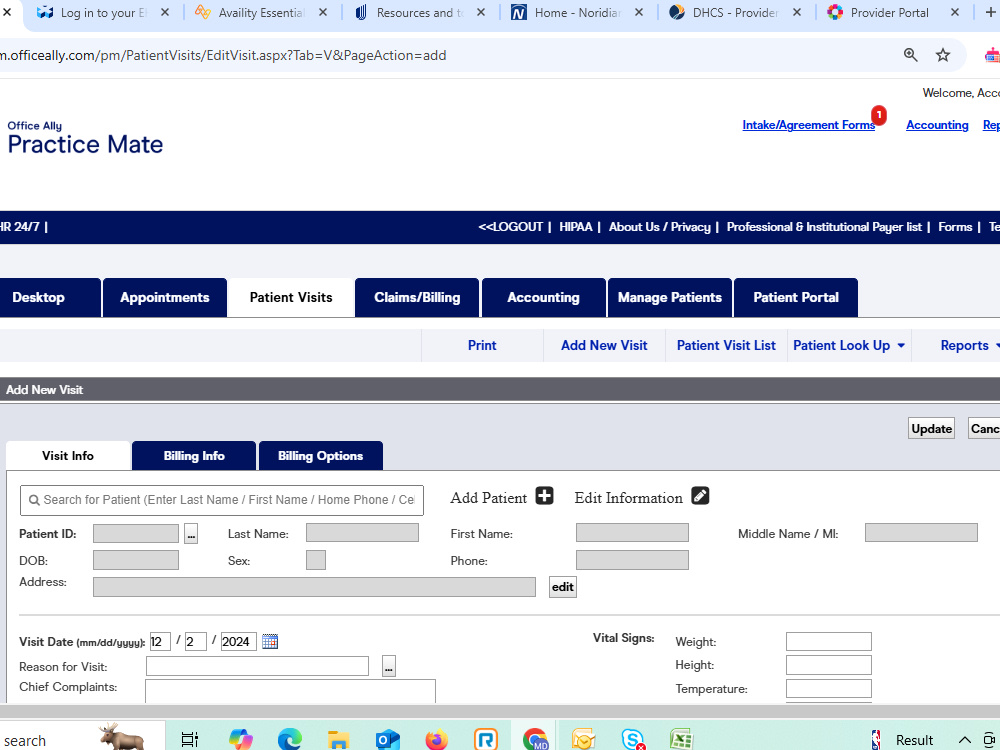Switch to the Billing Info sub-tab
The height and width of the screenshot is (750, 1000).
tap(194, 456)
